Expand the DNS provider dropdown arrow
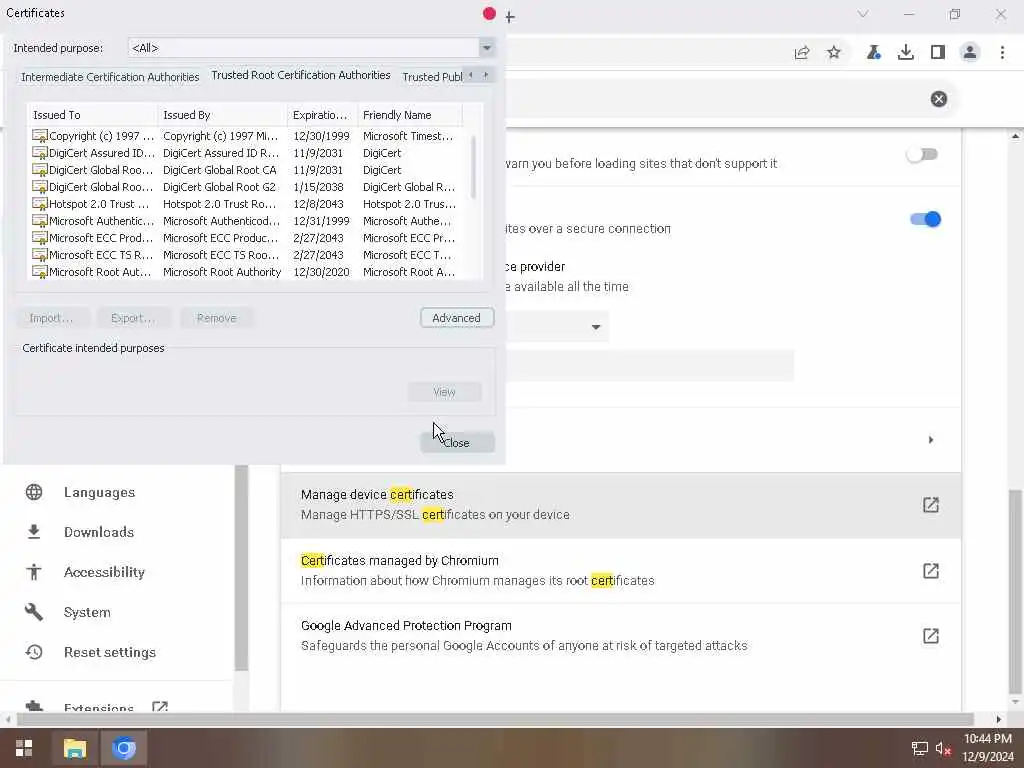The height and width of the screenshot is (768, 1024). click(x=596, y=327)
